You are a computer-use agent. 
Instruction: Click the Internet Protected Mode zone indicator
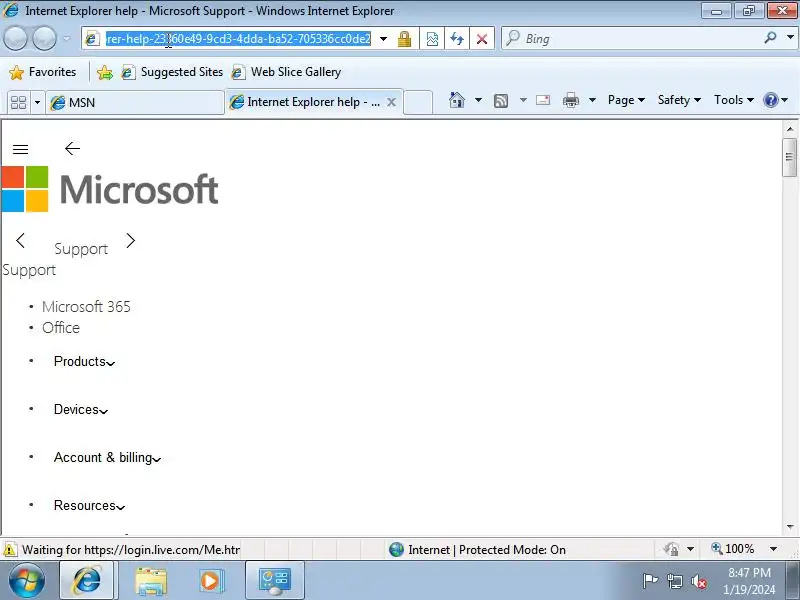point(477,549)
